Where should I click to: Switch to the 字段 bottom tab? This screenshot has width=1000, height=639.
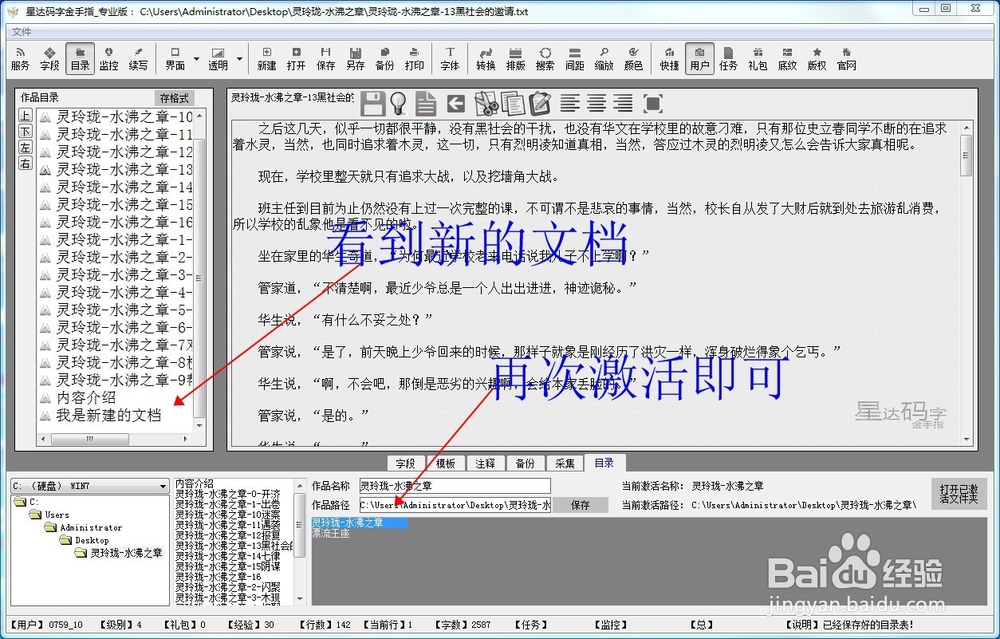[406, 464]
